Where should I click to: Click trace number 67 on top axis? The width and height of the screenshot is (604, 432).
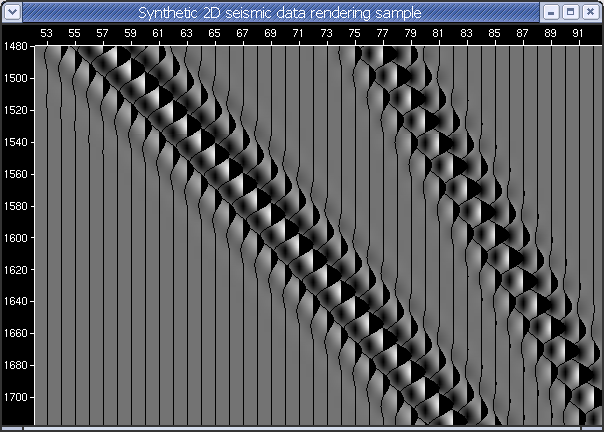pyautogui.click(x=242, y=34)
